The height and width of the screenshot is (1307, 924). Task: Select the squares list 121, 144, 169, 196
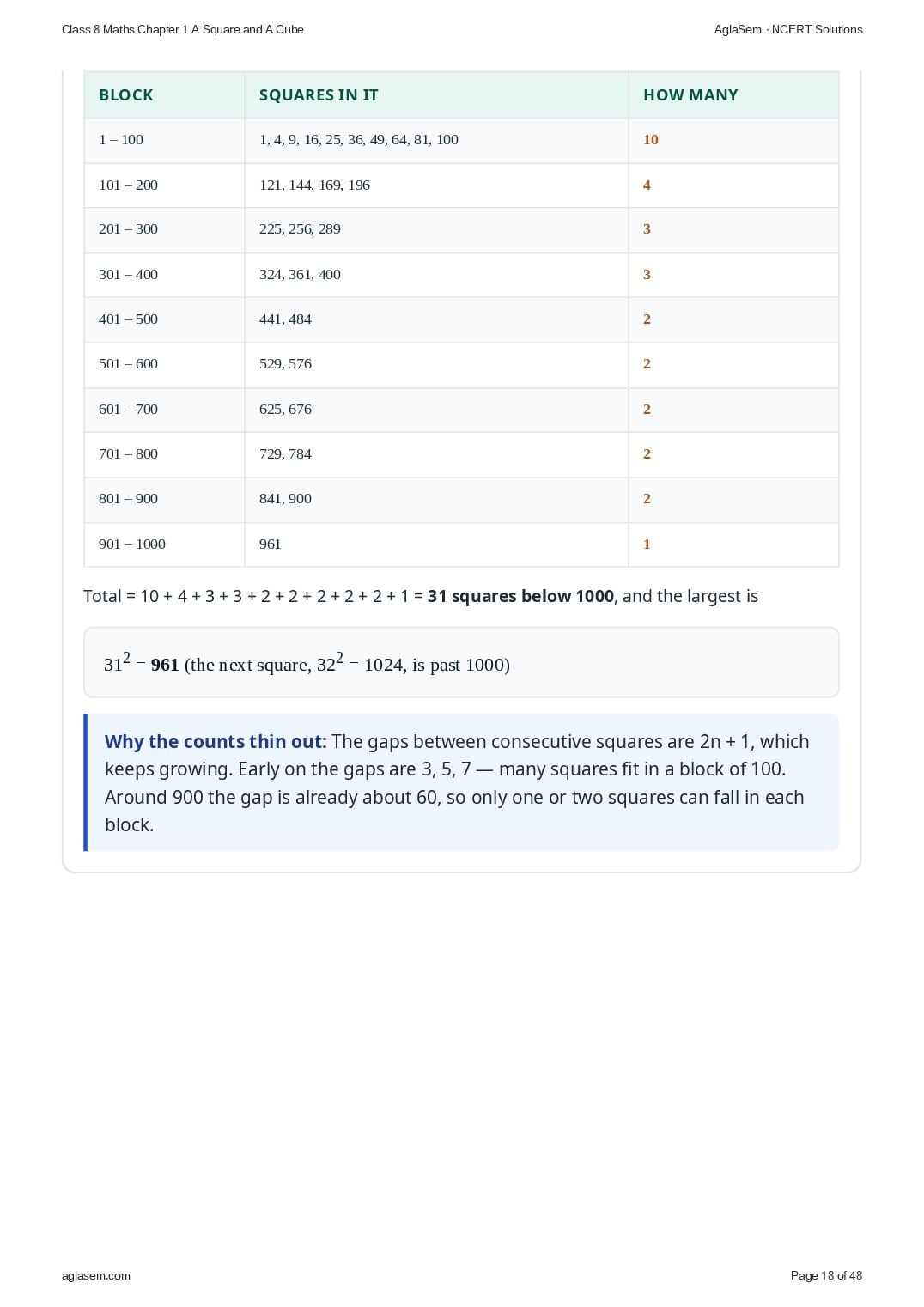pyautogui.click(x=314, y=185)
